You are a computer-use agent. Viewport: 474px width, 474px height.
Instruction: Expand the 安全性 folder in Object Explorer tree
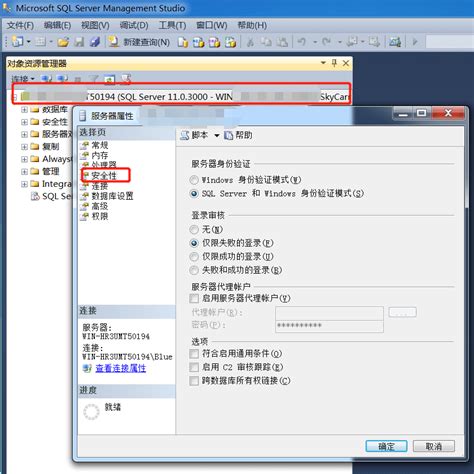coord(24,122)
